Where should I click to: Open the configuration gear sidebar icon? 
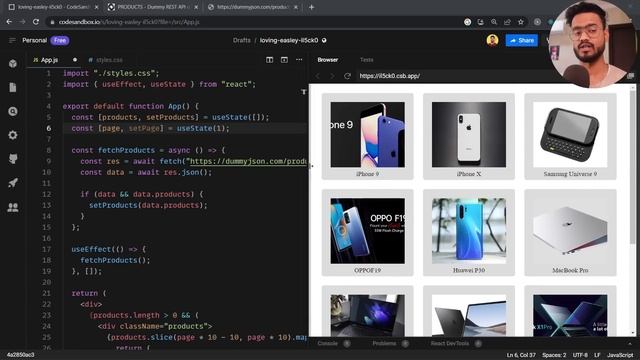pyautogui.click(x=13, y=135)
